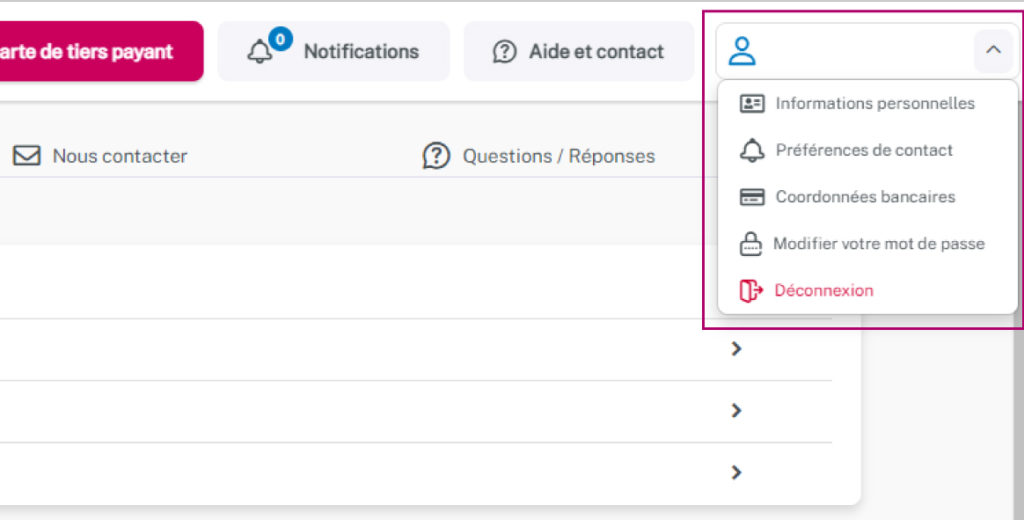Click the red exit door Déconnexion icon

pyautogui.click(x=751, y=291)
